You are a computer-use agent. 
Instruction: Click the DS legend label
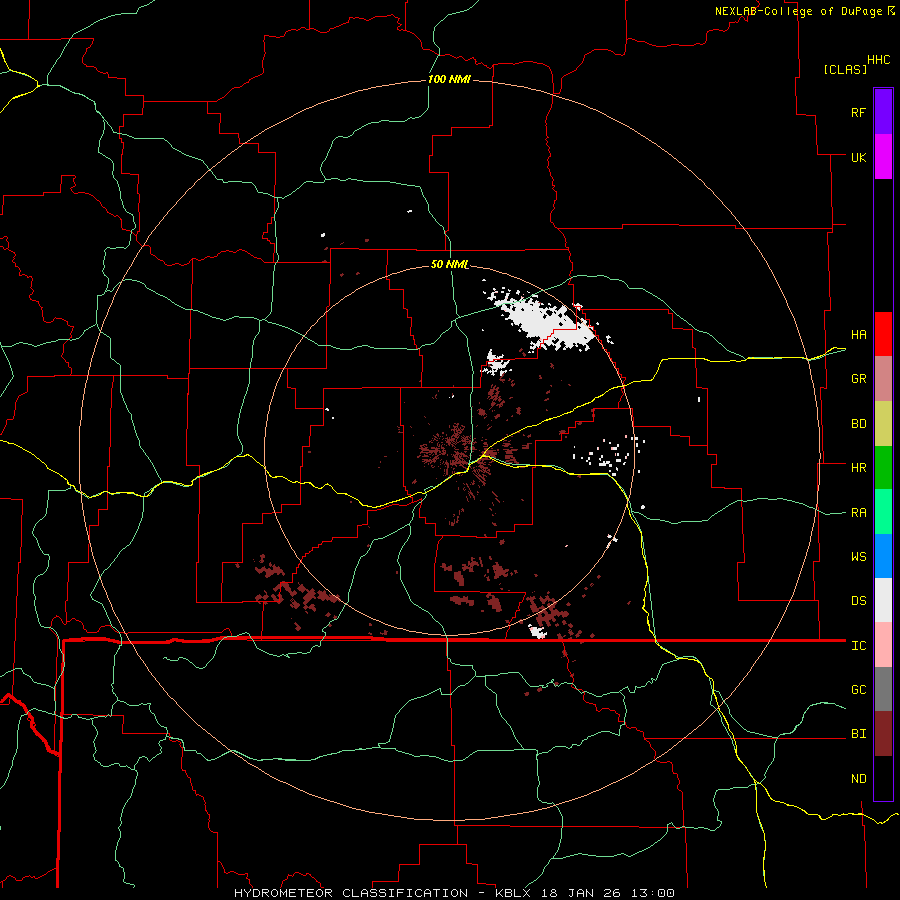click(858, 601)
